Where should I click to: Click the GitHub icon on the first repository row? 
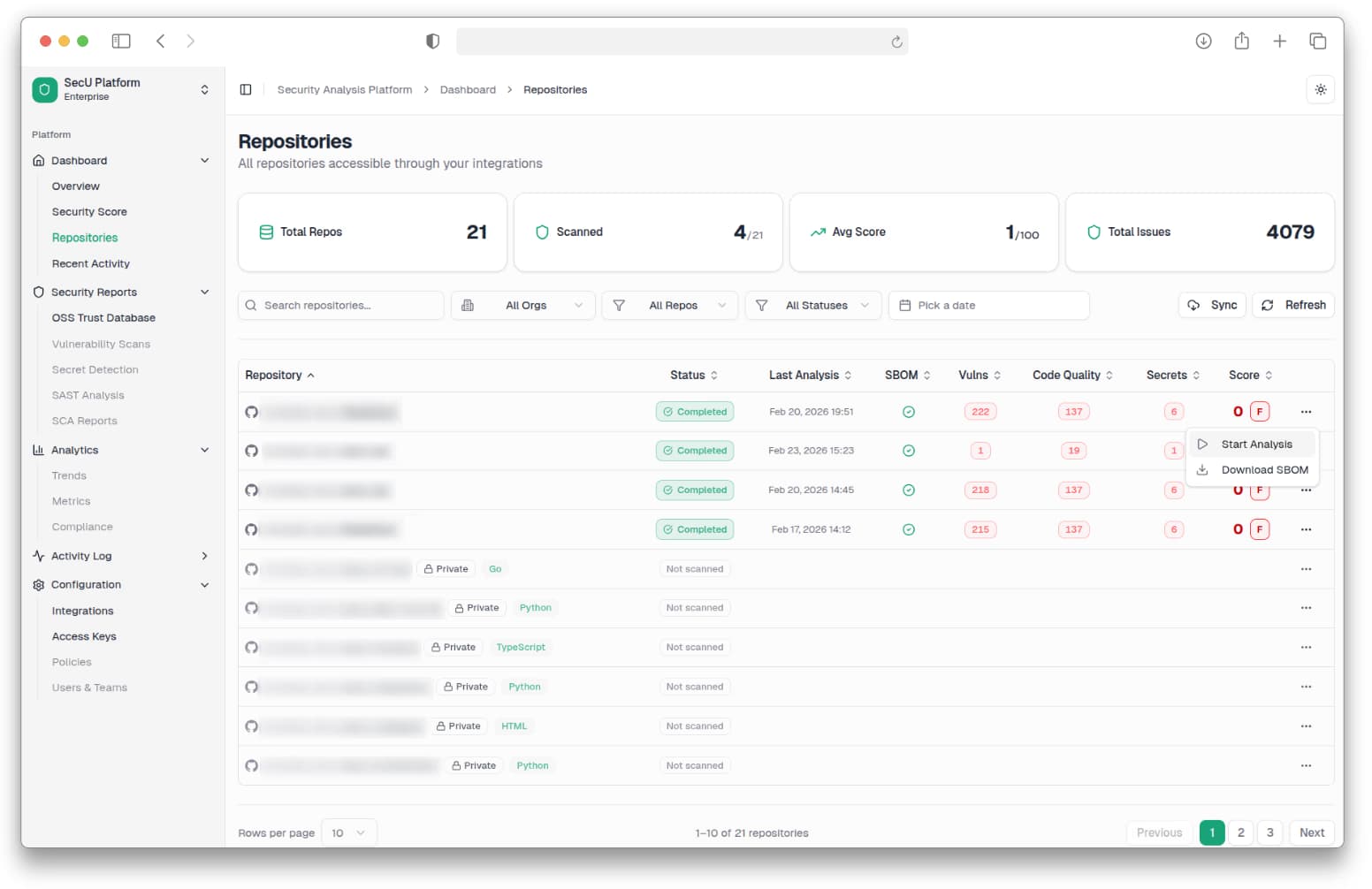tap(252, 411)
